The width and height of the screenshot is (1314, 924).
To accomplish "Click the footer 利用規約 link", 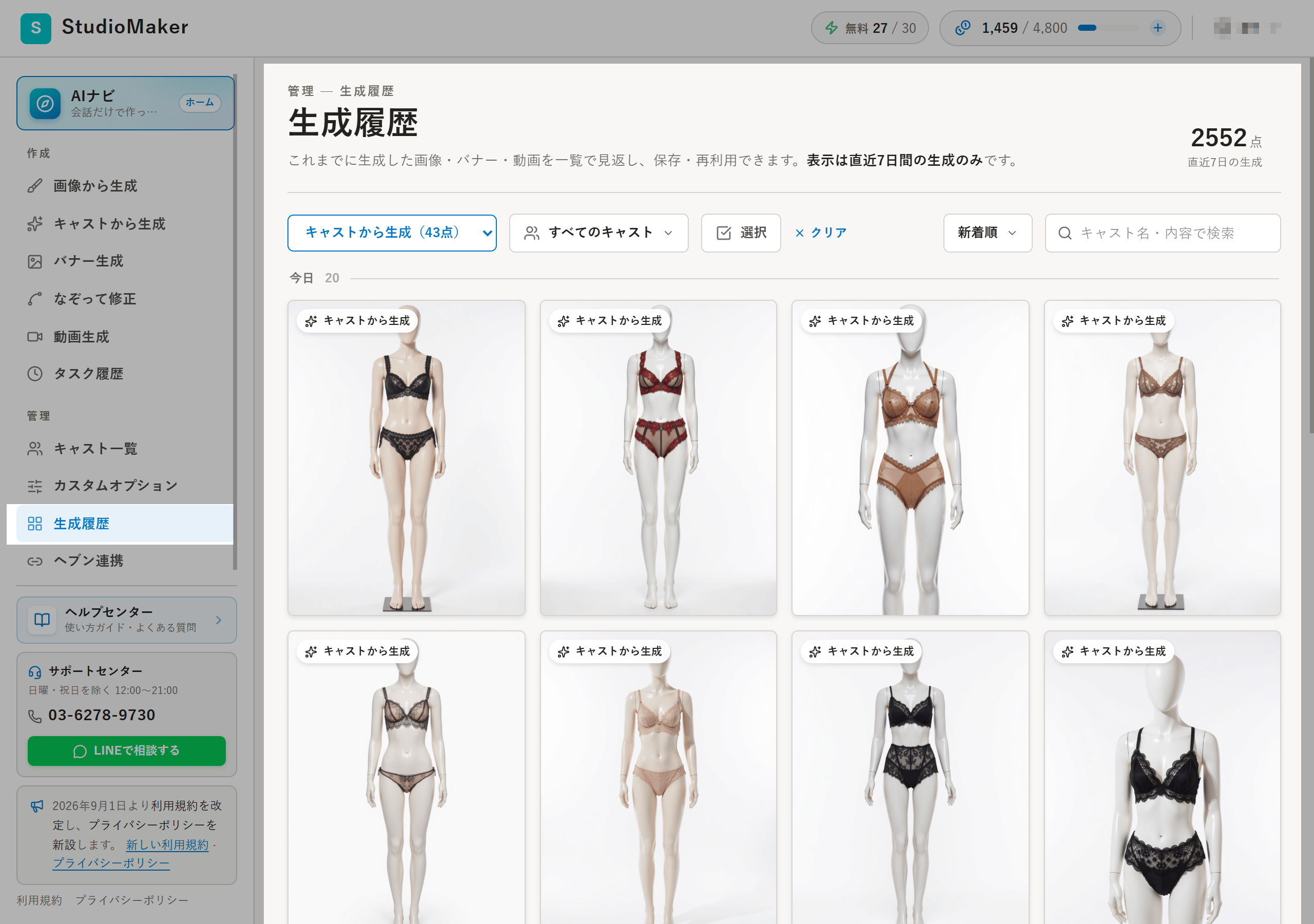I will (39, 900).
